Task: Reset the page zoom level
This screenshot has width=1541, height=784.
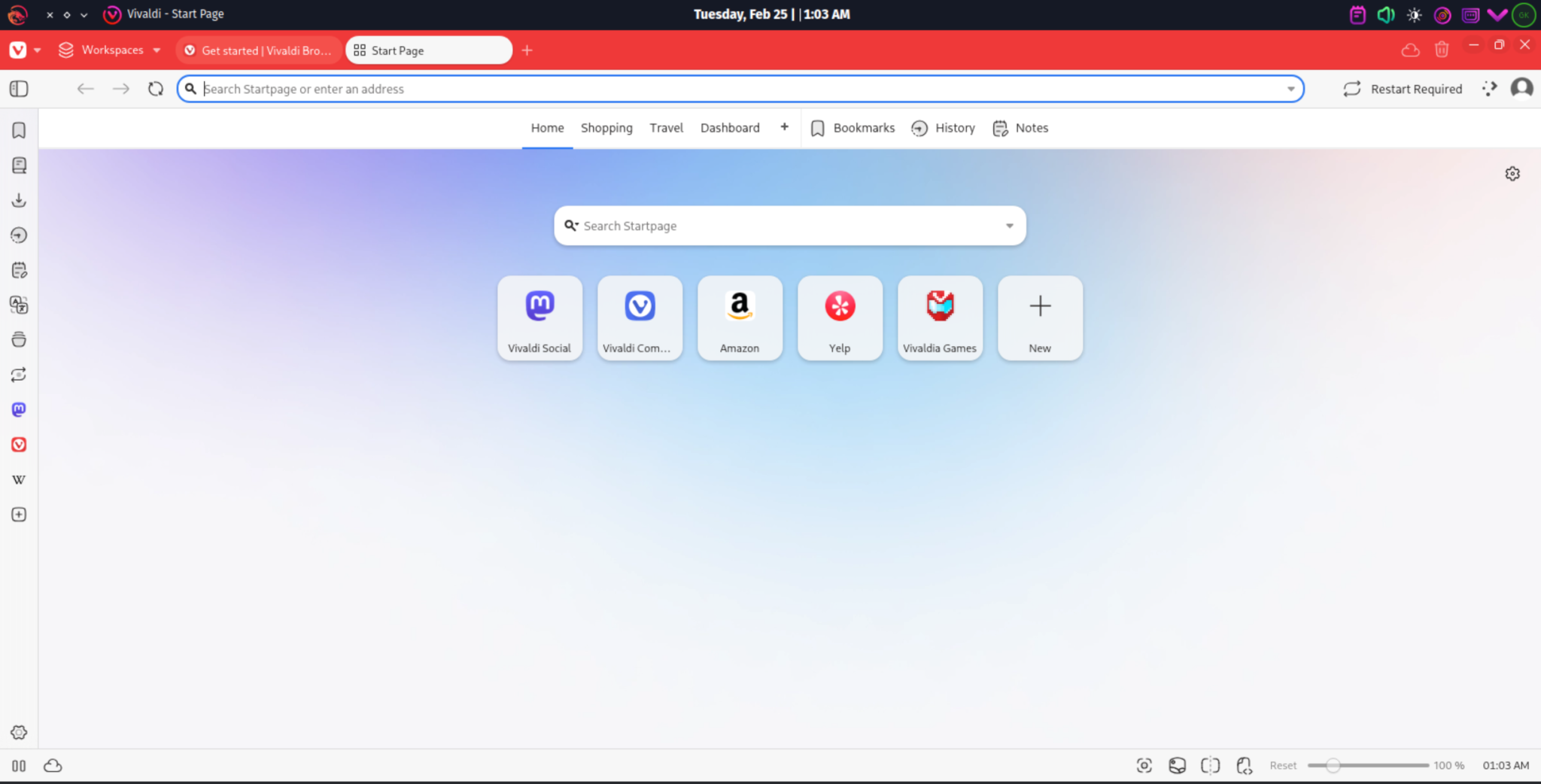Action: [x=1284, y=765]
